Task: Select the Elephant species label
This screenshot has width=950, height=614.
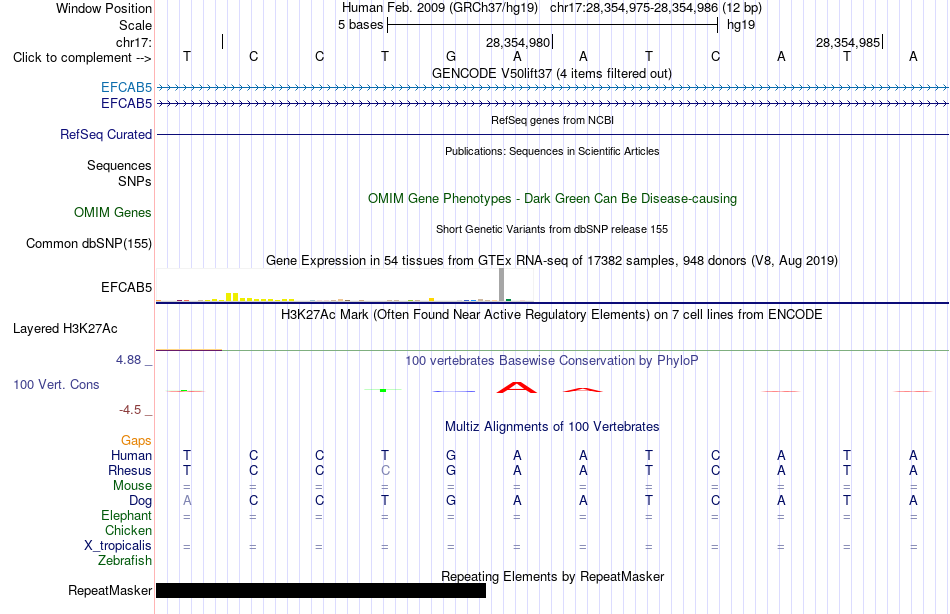Action: [x=126, y=515]
